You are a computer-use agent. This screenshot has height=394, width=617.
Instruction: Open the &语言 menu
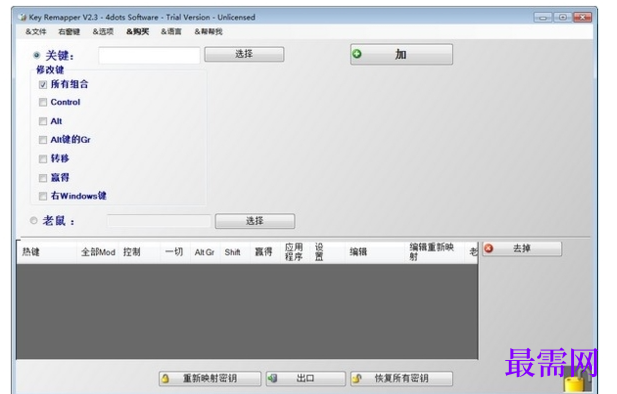[x=171, y=31]
